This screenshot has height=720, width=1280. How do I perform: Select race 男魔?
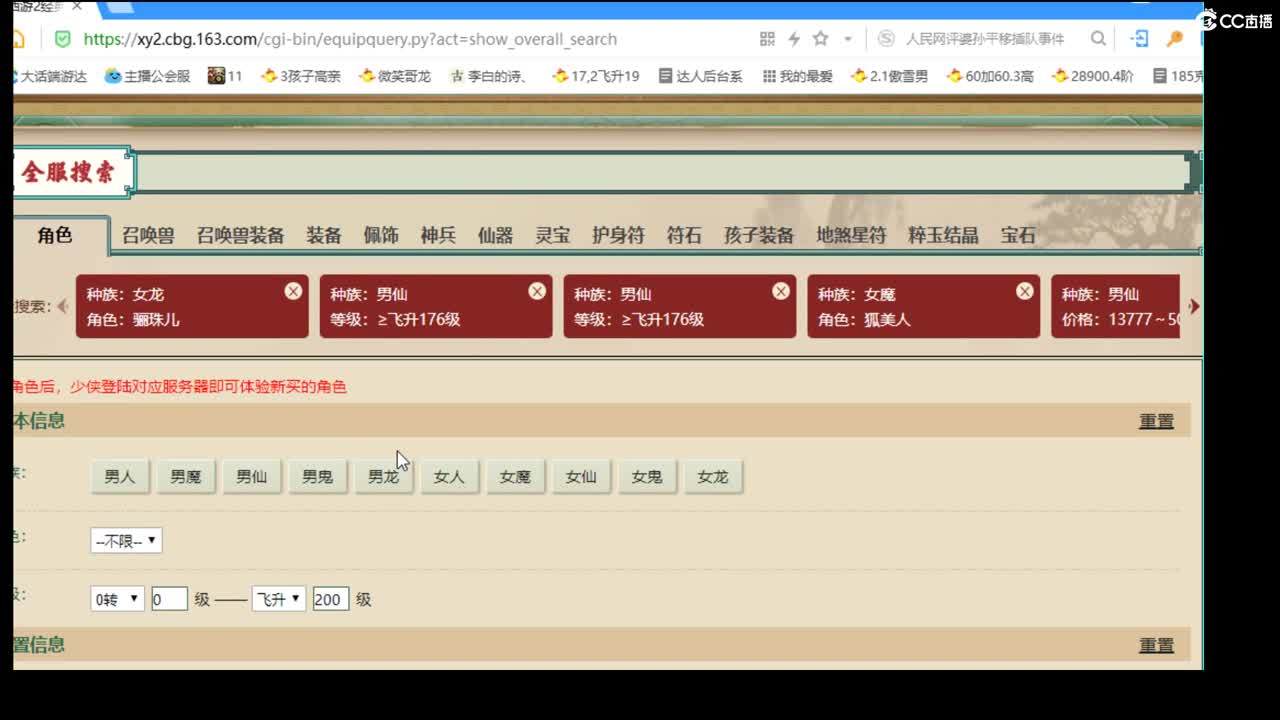186,477
